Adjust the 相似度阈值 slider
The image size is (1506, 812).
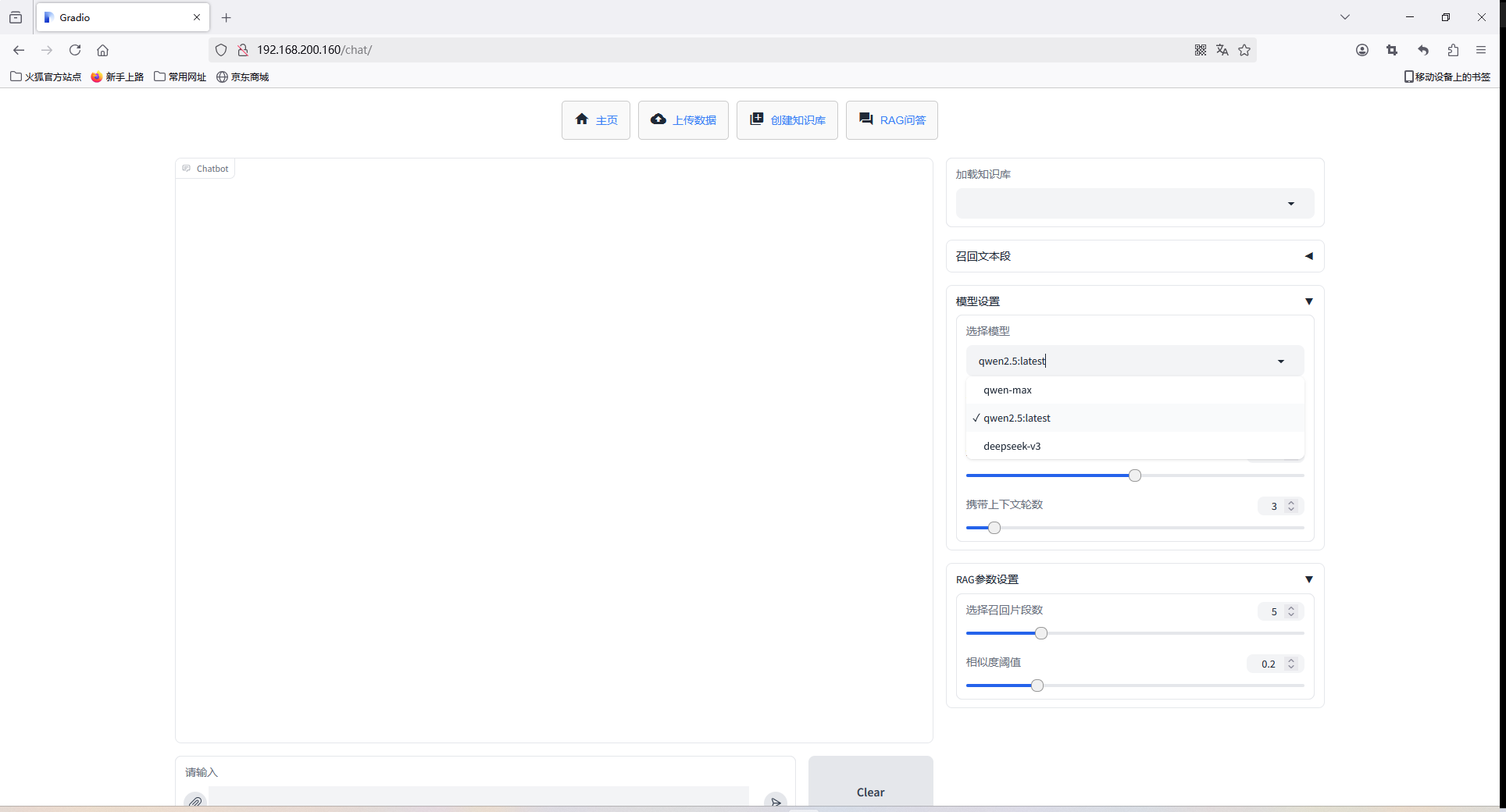[x=1134, y=686]
